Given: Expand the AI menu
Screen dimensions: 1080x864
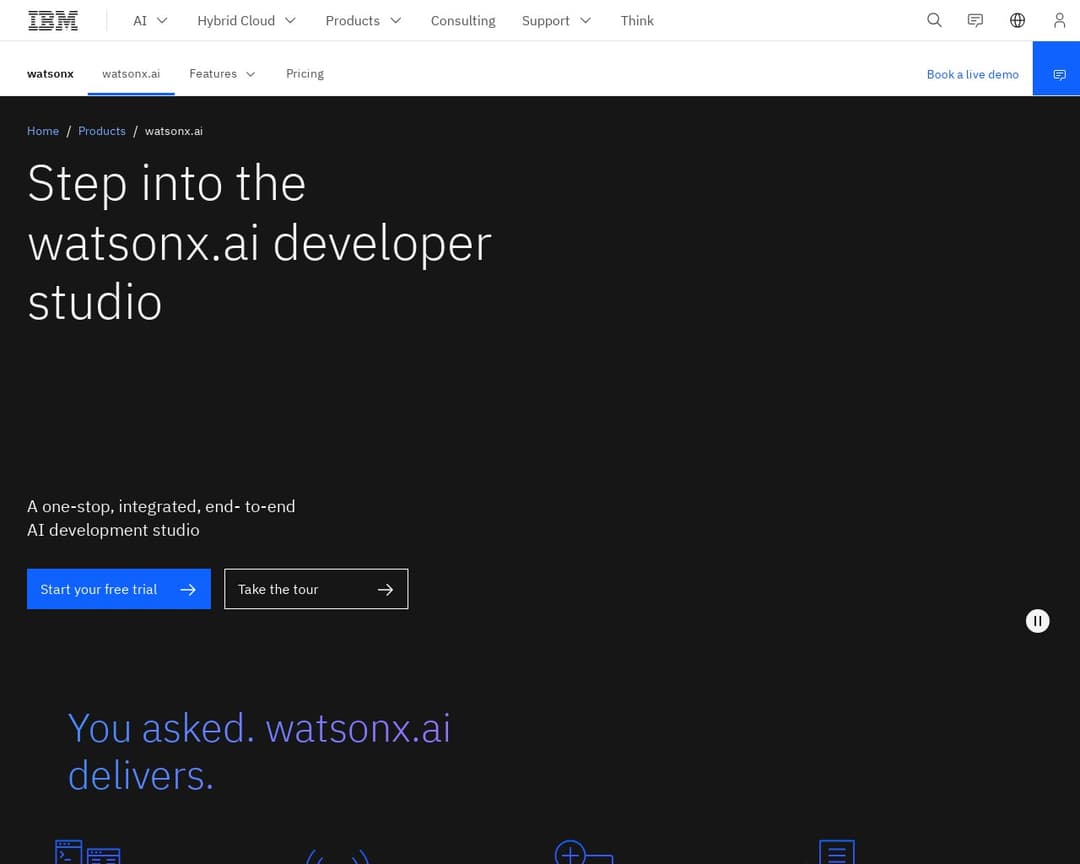Looking at the screenshot, I should 150,21.
